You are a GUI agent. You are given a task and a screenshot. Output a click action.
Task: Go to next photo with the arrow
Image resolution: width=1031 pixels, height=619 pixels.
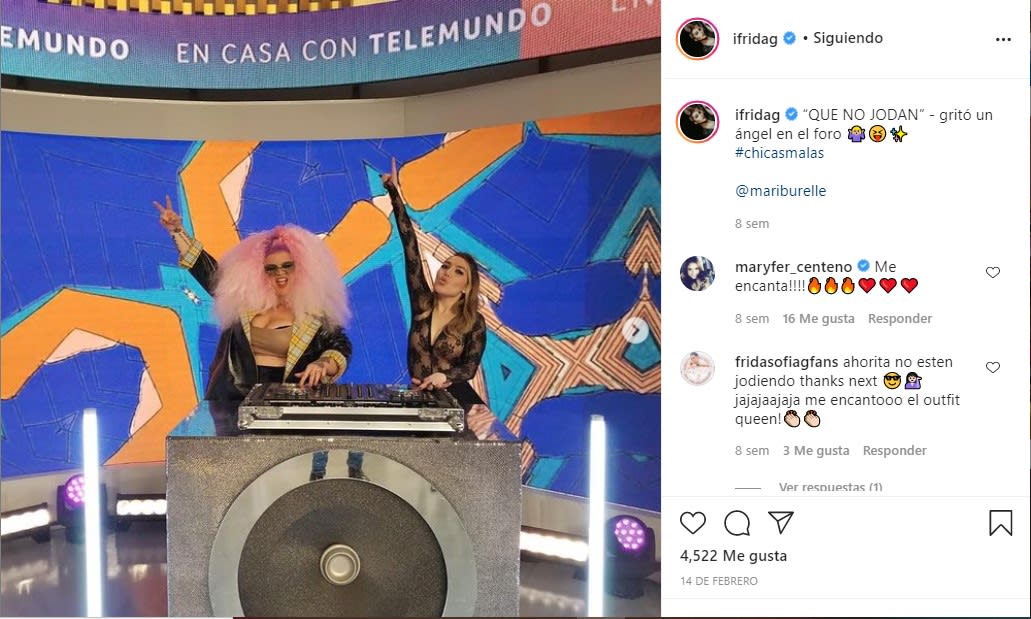(x=635, y=330)
